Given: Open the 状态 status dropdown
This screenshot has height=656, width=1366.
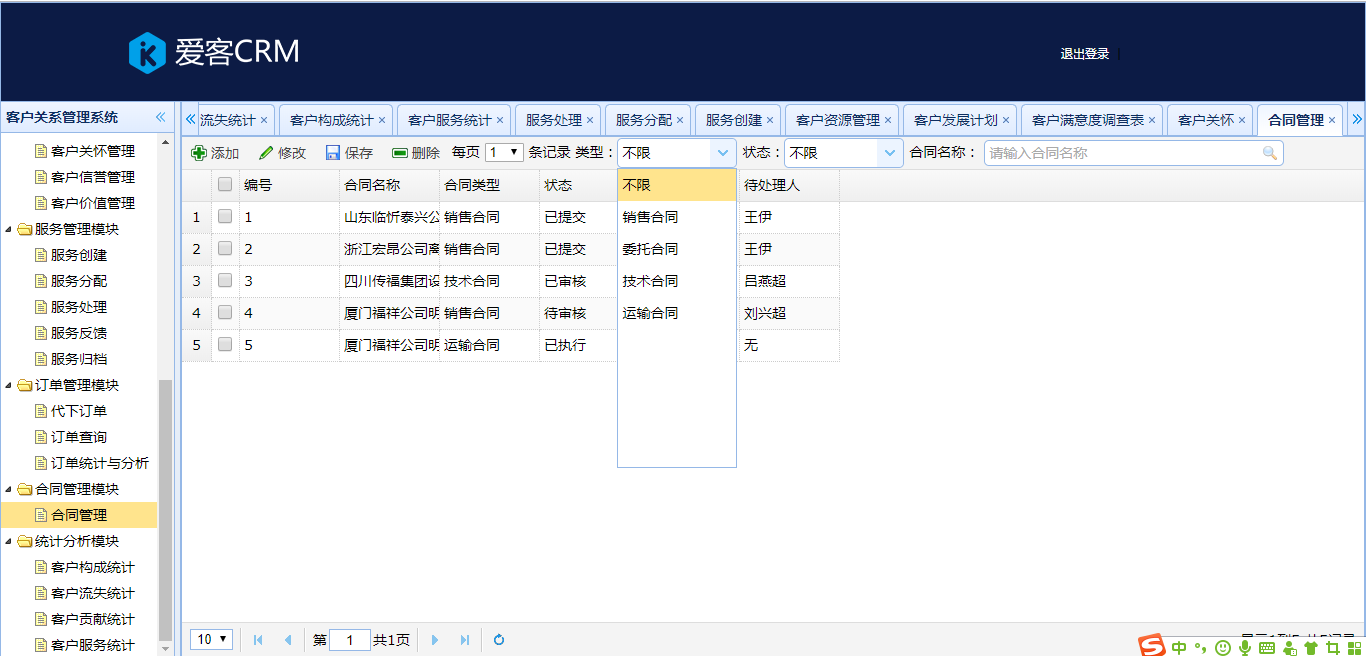Looking at the screenshot, I should [889, 153].
